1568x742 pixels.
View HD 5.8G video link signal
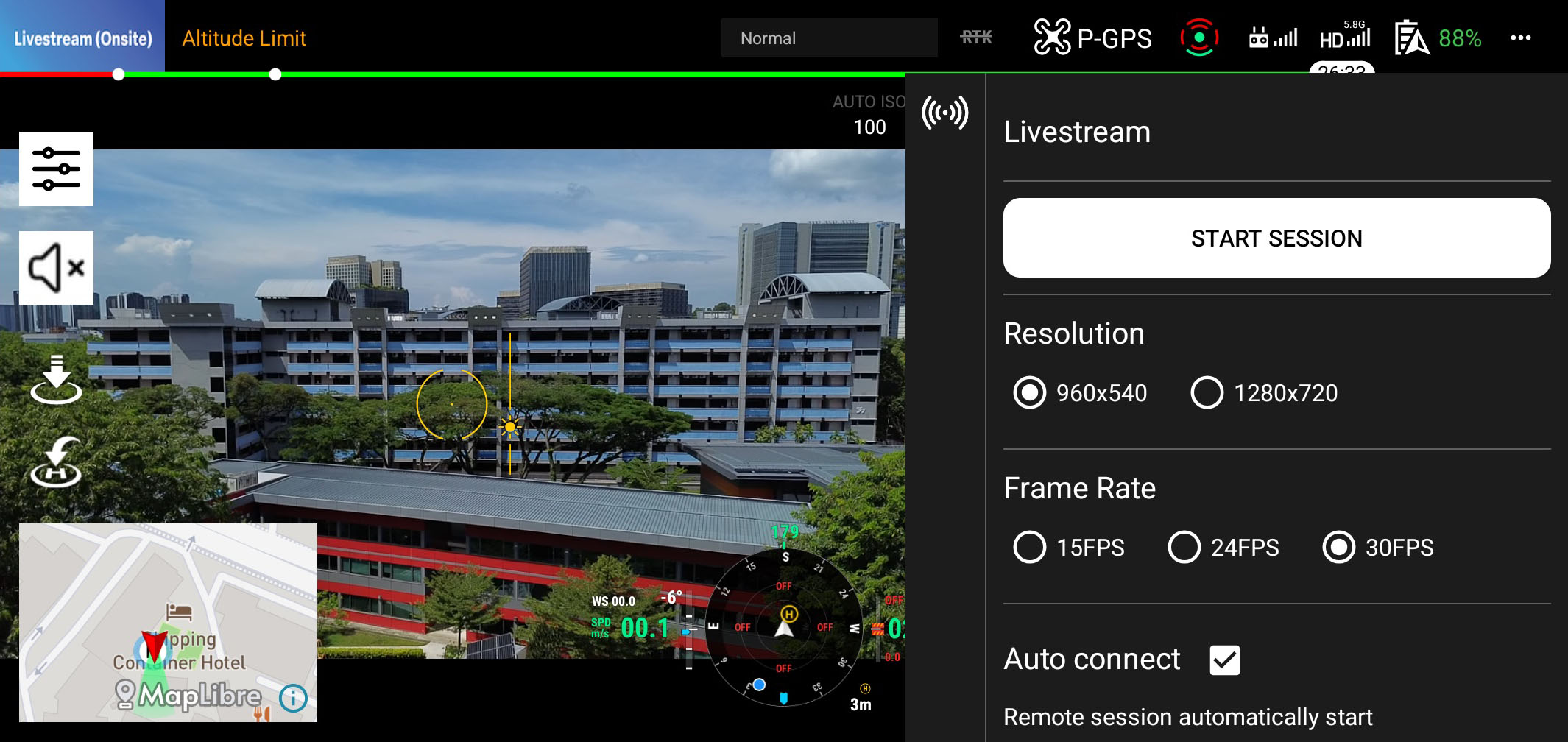(x=1345, y=36)
